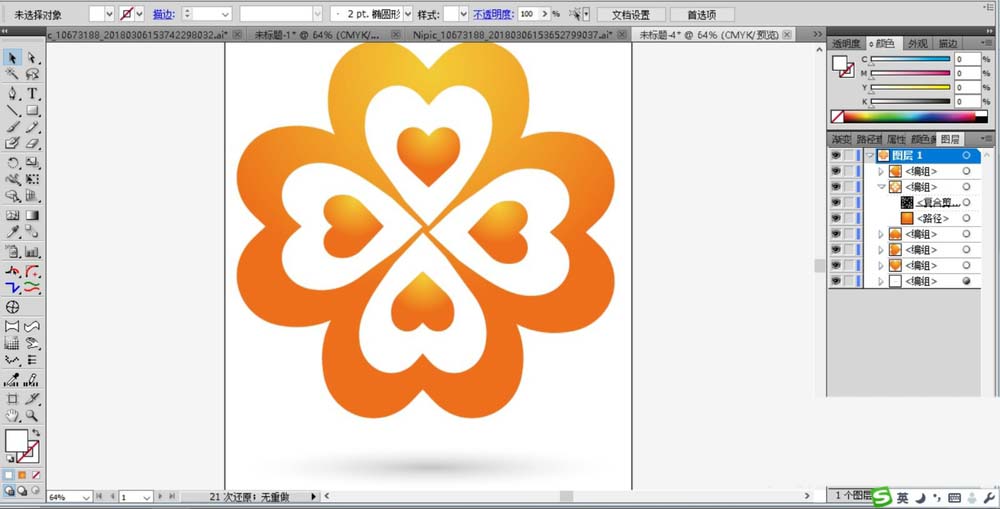Choose the Scale tool
Viewport: 1000px width, 509px height.
coord(32,163)
